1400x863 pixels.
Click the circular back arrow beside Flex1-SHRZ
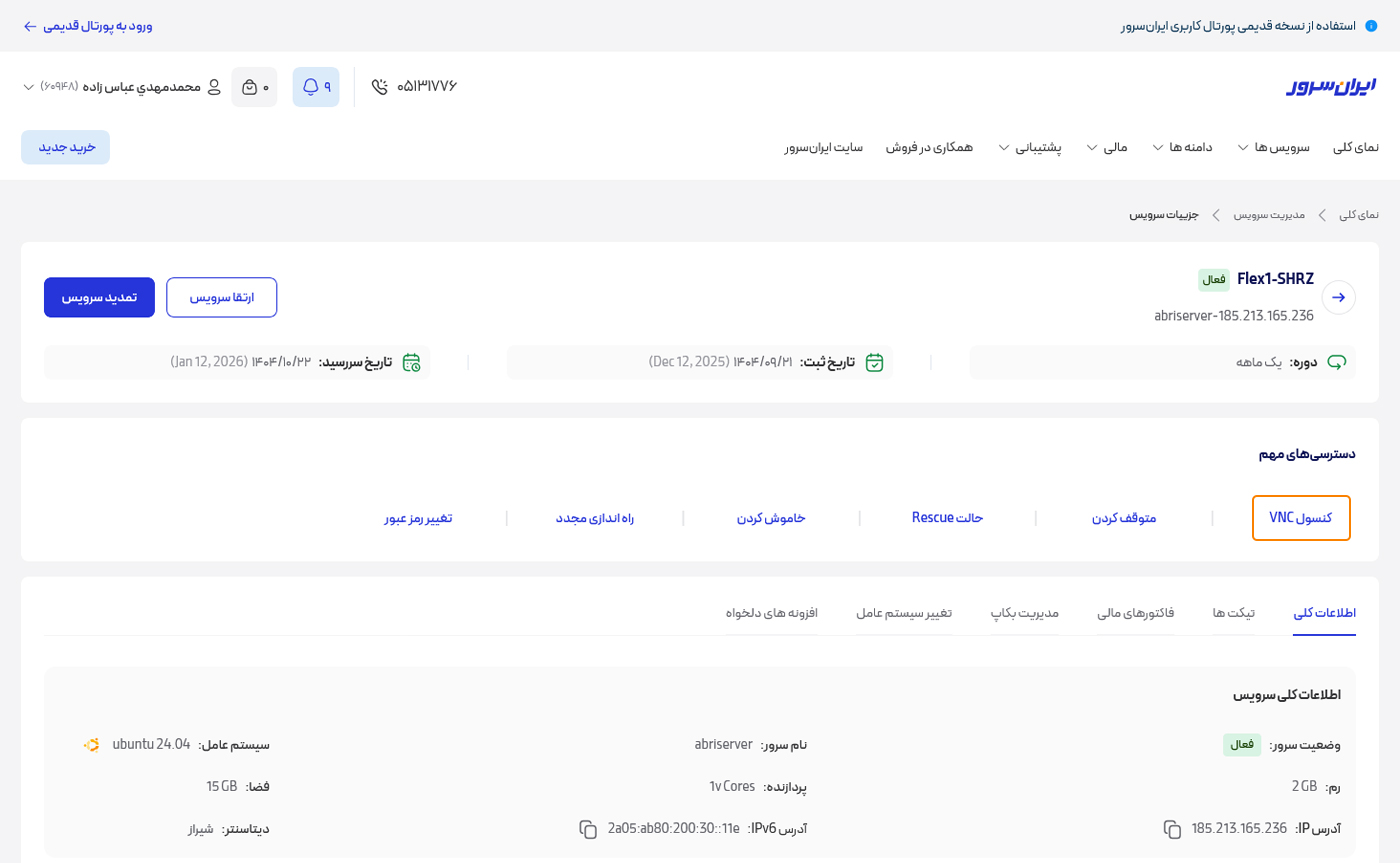(x=1338, y=298)
